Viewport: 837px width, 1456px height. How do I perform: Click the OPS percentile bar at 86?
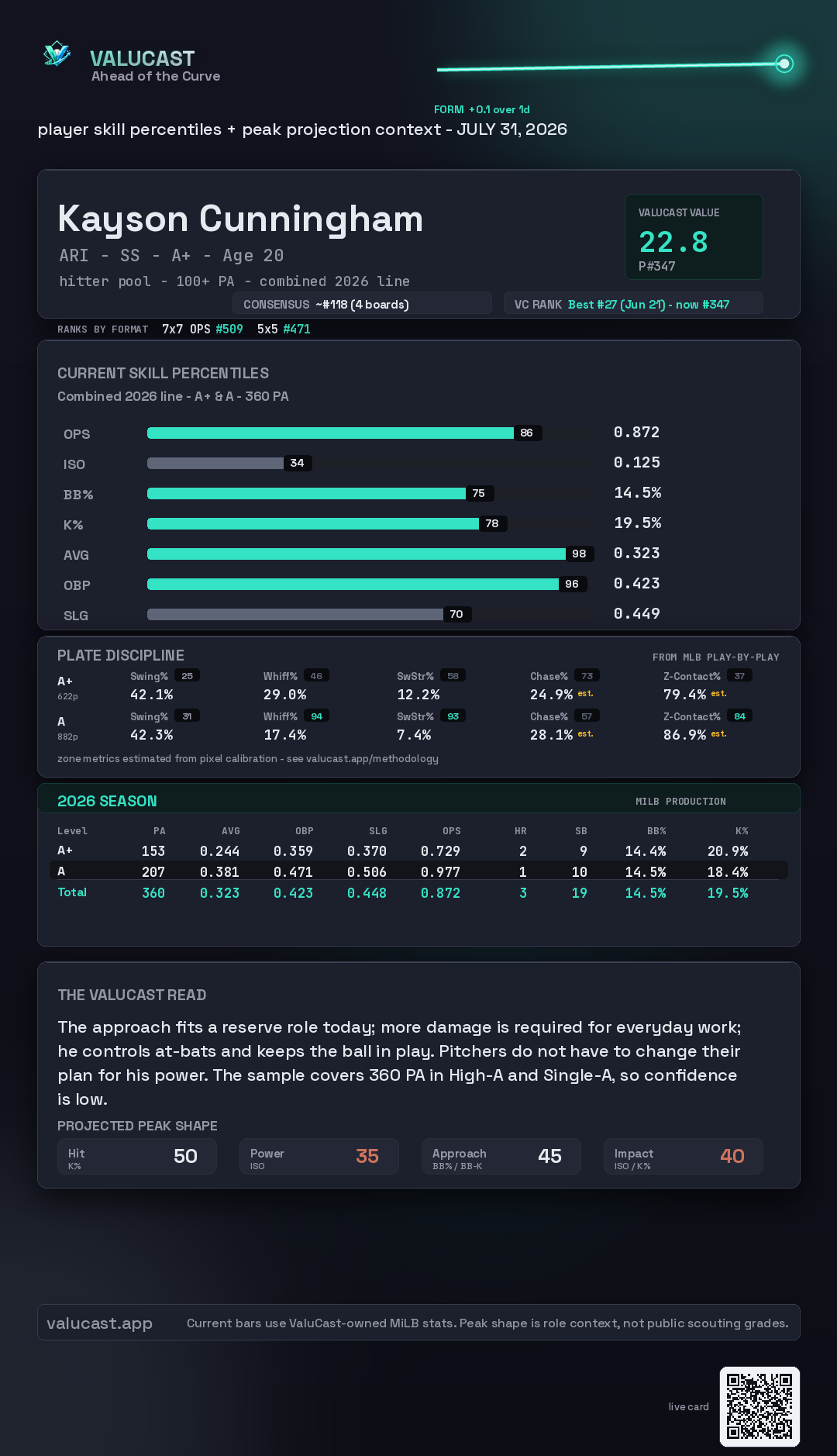coord(344,433)
